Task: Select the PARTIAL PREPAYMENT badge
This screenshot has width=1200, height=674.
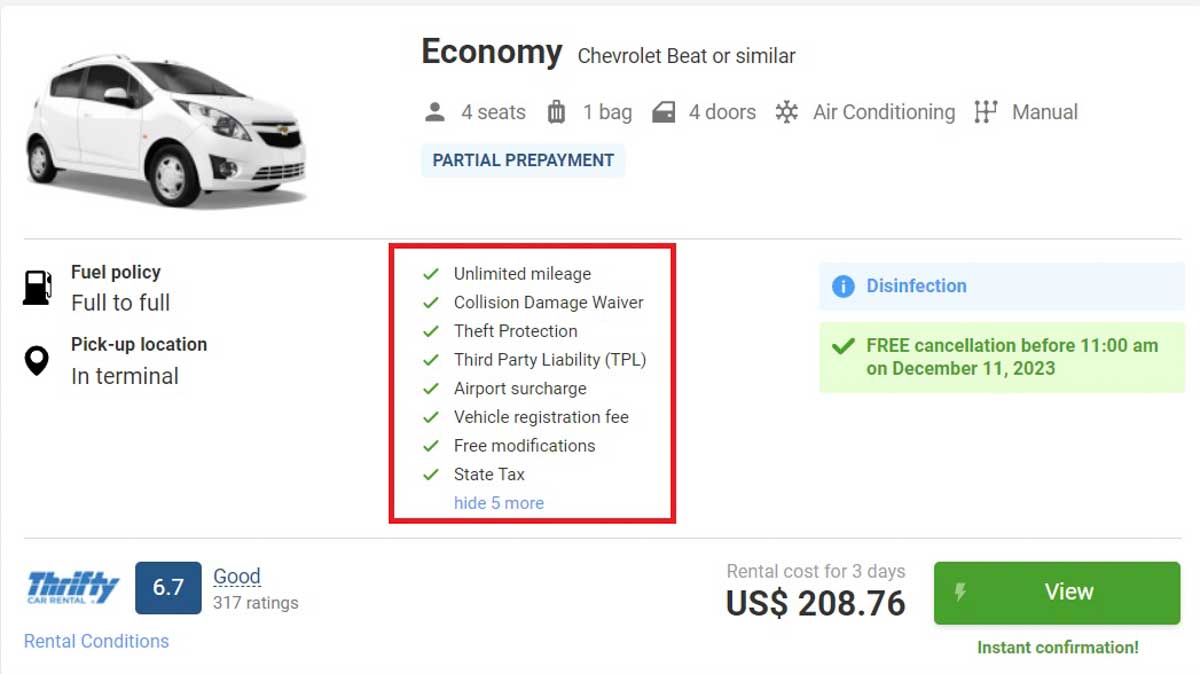Action: tap(522, 160)
